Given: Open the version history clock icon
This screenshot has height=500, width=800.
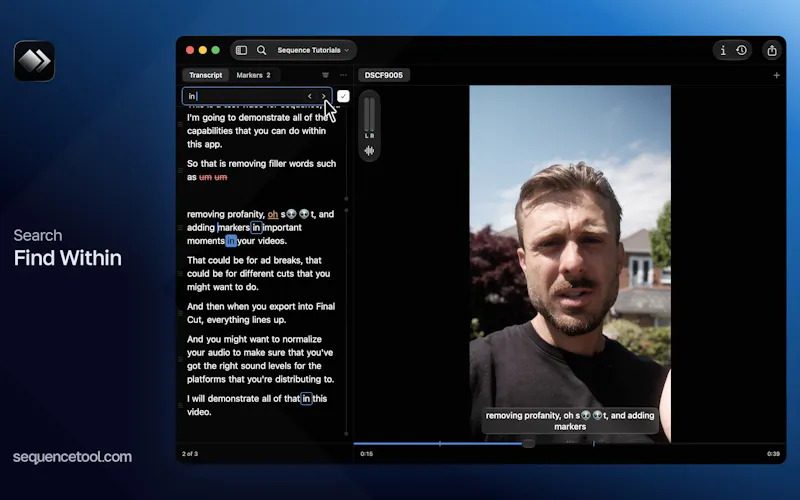Looking at the screenshot, I should coord(741,50).
